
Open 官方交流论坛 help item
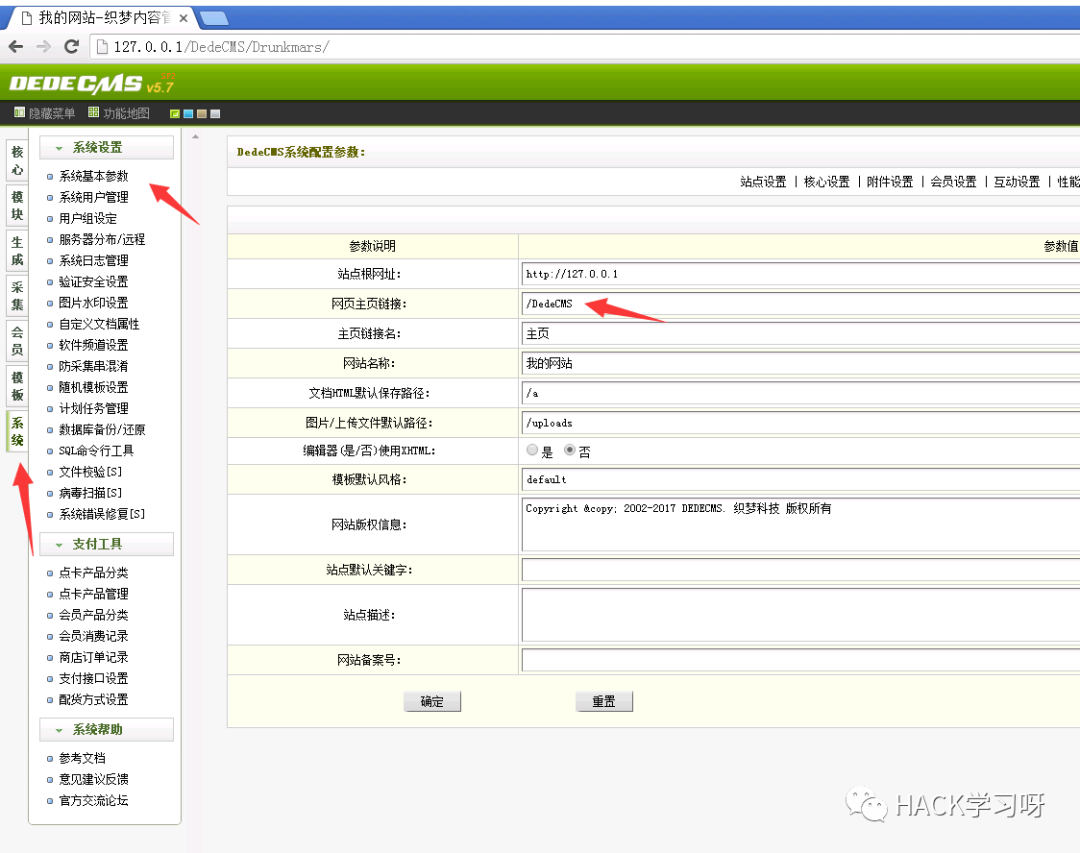coord(93,801)
